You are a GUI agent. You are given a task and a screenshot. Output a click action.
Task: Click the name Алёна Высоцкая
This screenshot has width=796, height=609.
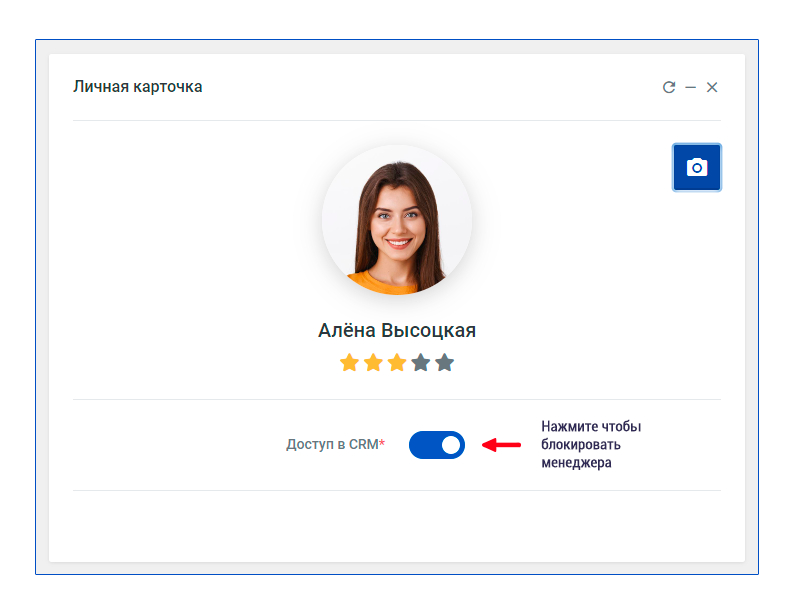397,330
